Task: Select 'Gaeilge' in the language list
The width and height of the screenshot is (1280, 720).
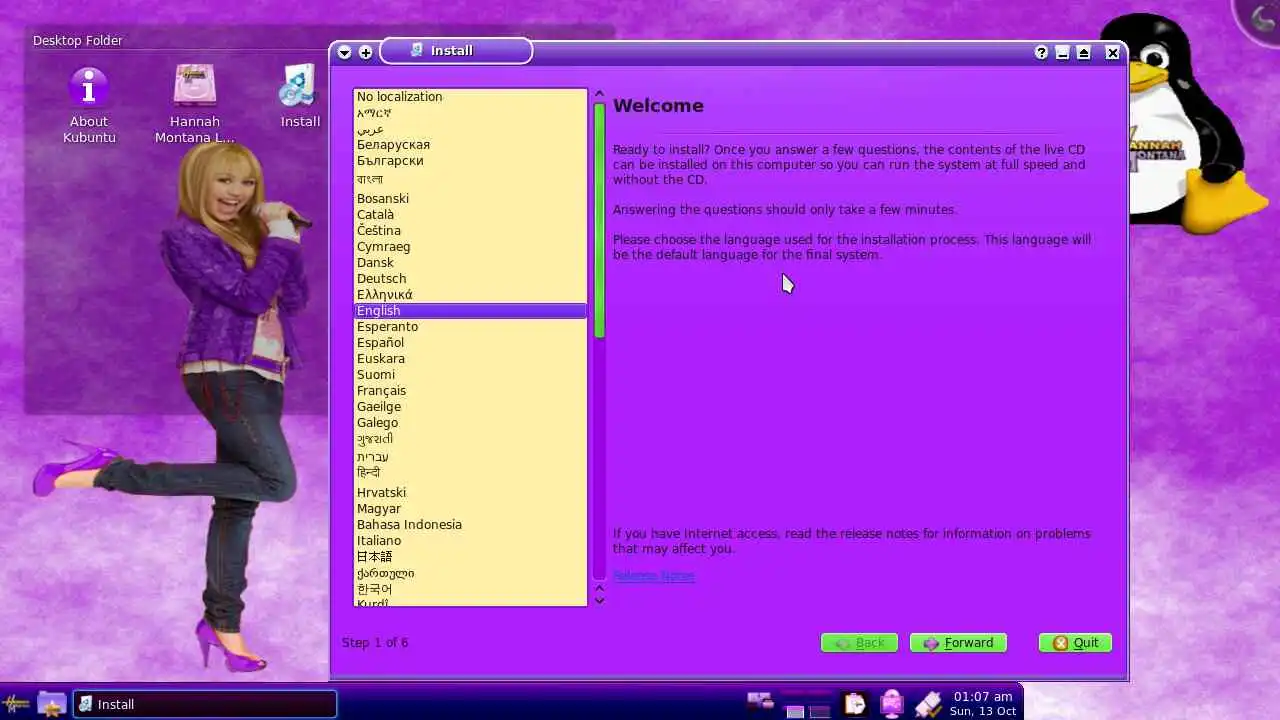Action: [470, 407]
